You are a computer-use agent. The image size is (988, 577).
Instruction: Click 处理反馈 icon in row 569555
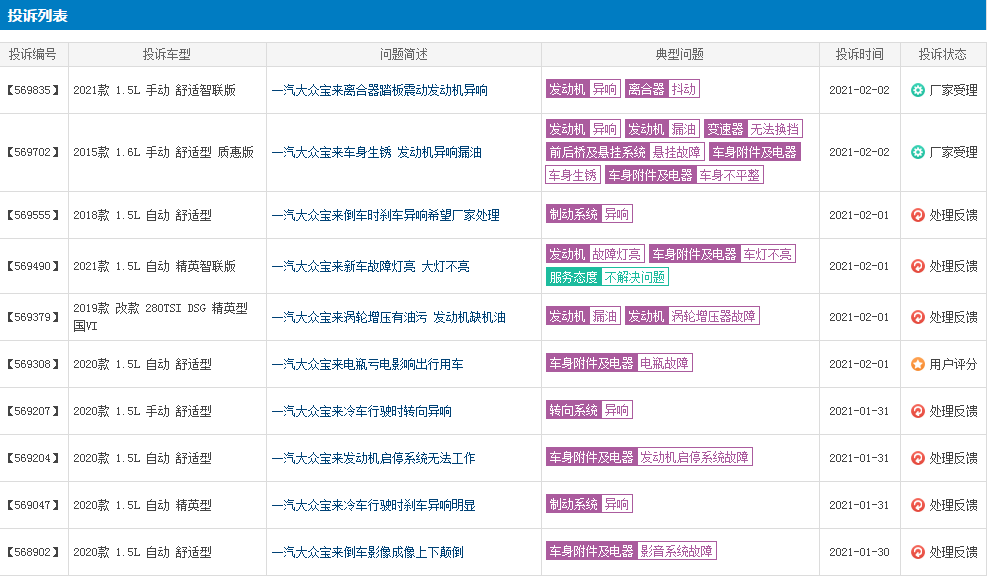917,215
